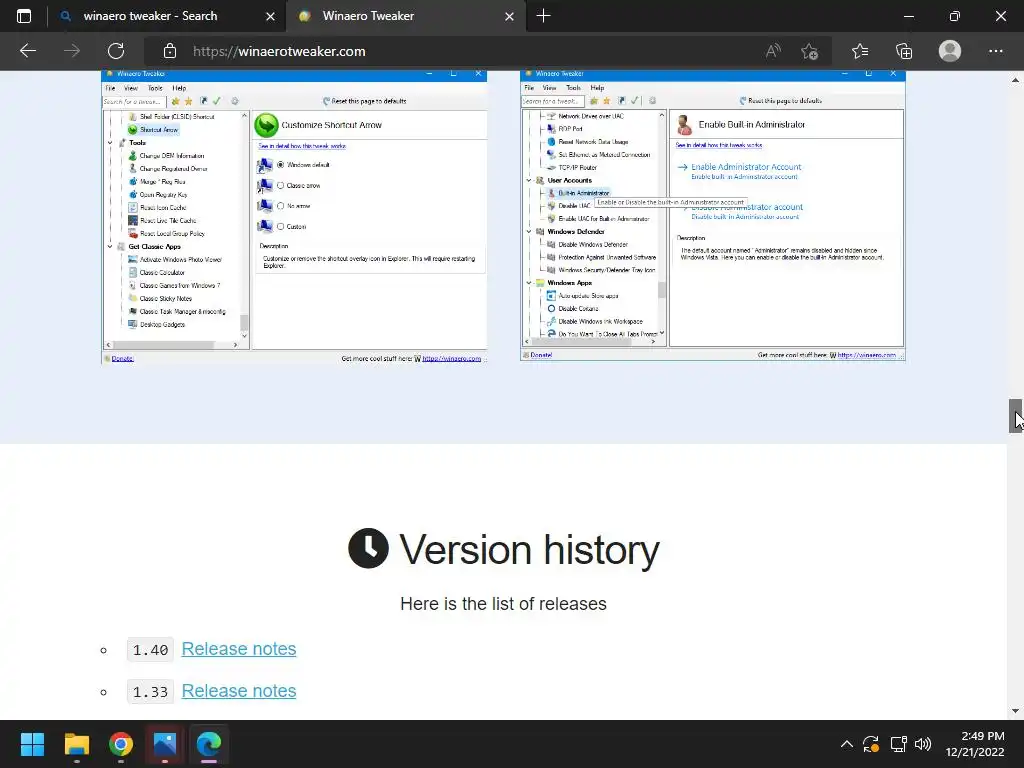Click the scrollbar down arrow
Viewport: 1024px width, 768px height.
1015,711
